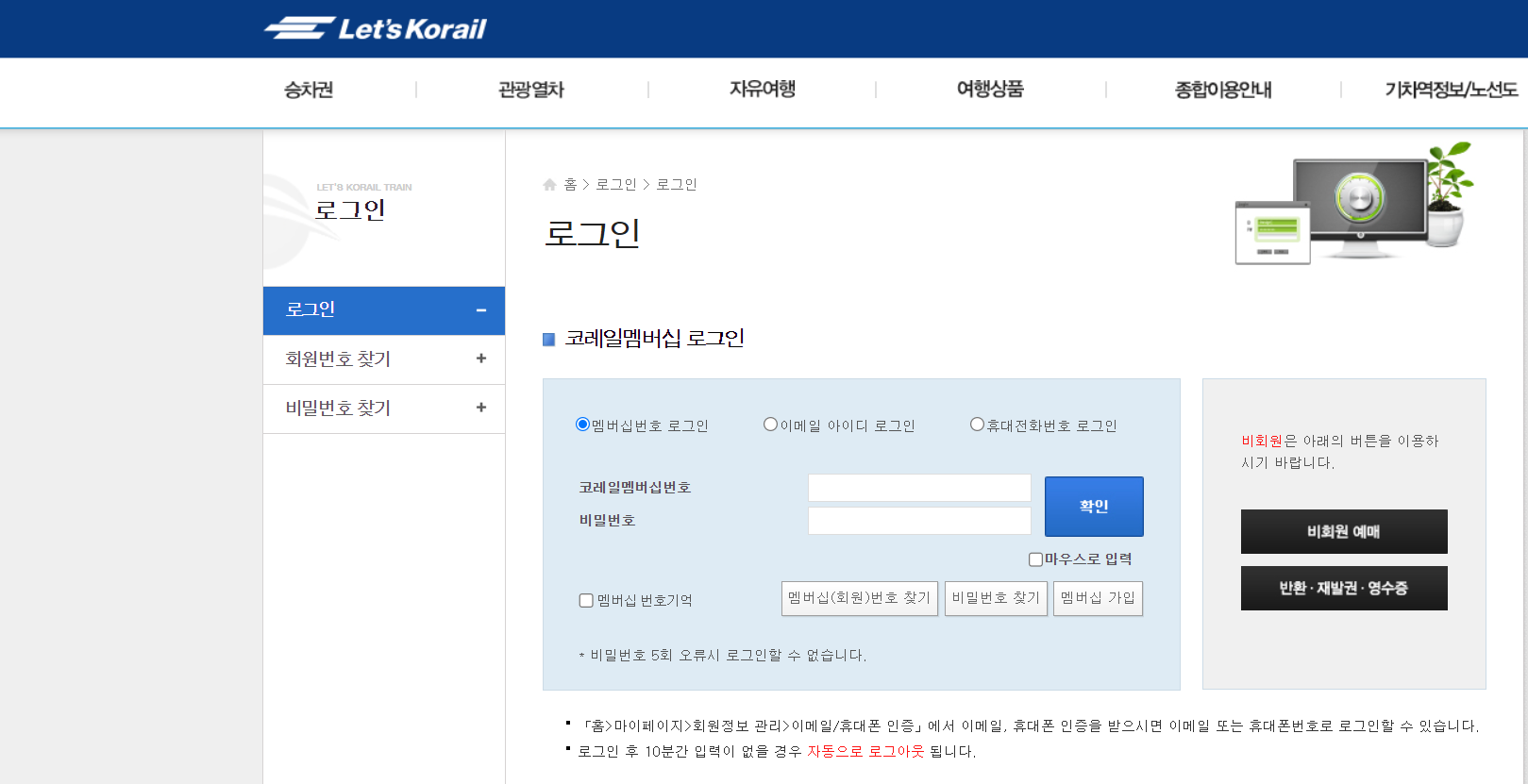Open the 종합이용안내 menu
The image size is (1528, 784).
point(1223,90)
